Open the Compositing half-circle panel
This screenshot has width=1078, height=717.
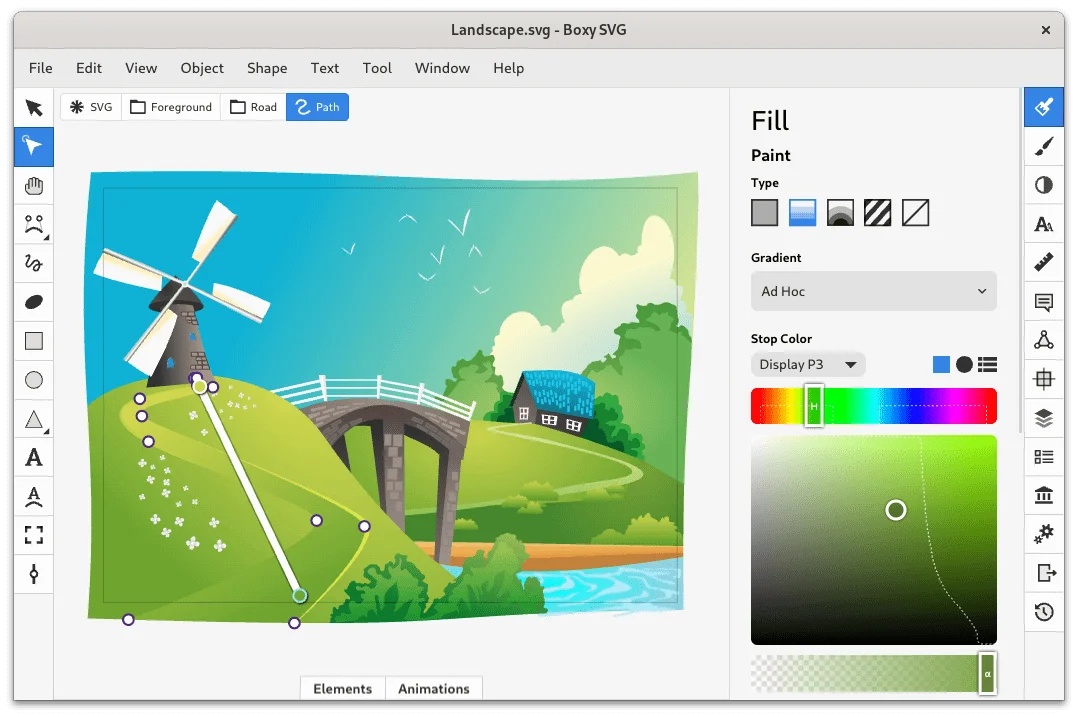click(x=1044, y=185)
